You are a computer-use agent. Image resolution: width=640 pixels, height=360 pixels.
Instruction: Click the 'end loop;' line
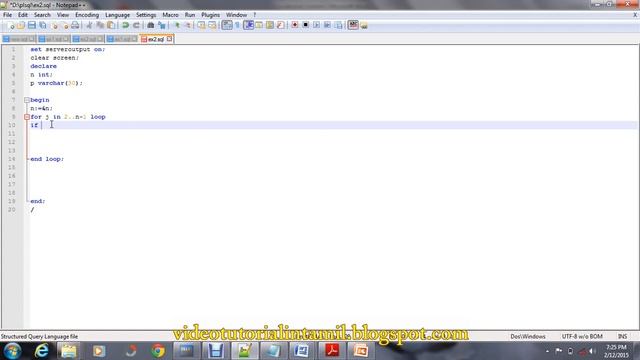tap(47, 159)
